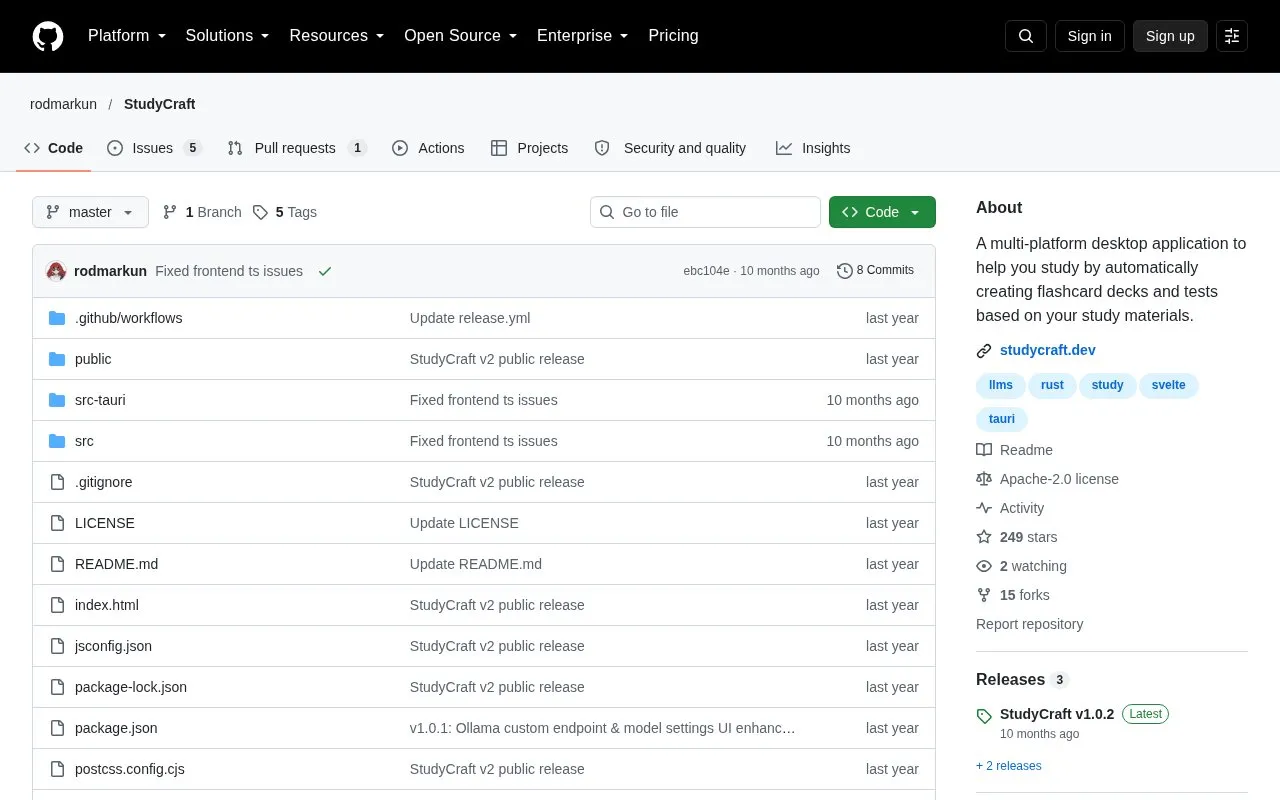1280x800 pixels.
Task: Click the link icon beside studycraft.dev
Action: (984, 351)
